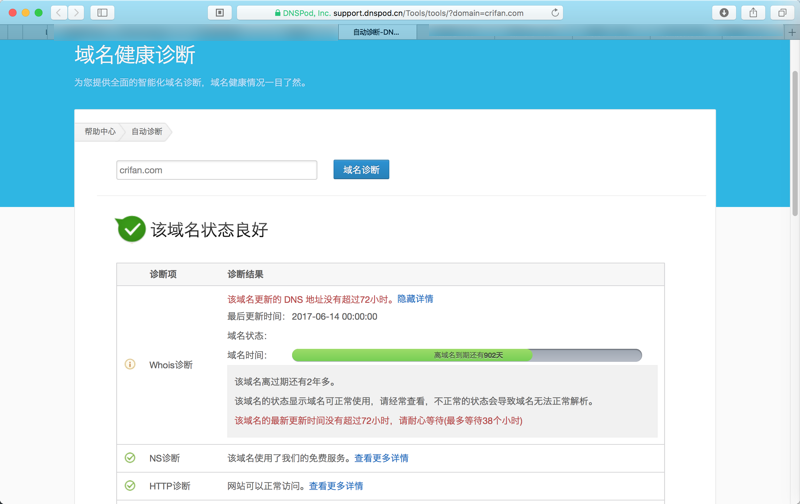Reload page using address bar refresh icon
The image size is (800, 504).
pos(555,13)
